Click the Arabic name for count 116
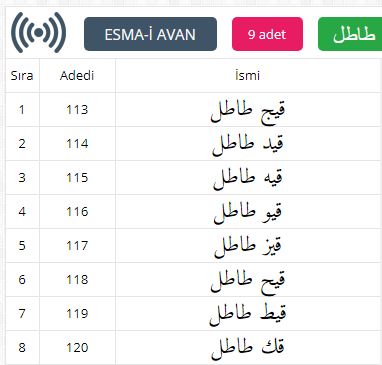The height and width of the screenshot is (365, 382). [248, 212]
